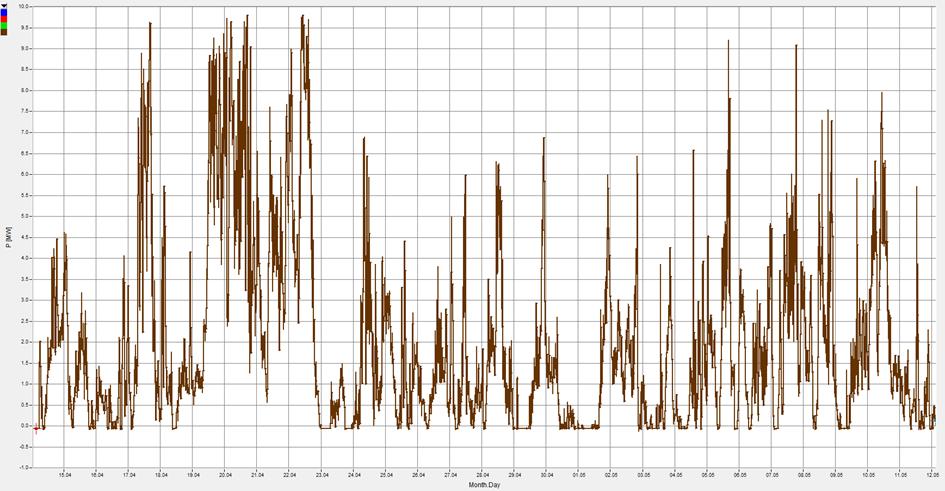Click the '6.5' y-axis value label

click(x=25, y=153)
